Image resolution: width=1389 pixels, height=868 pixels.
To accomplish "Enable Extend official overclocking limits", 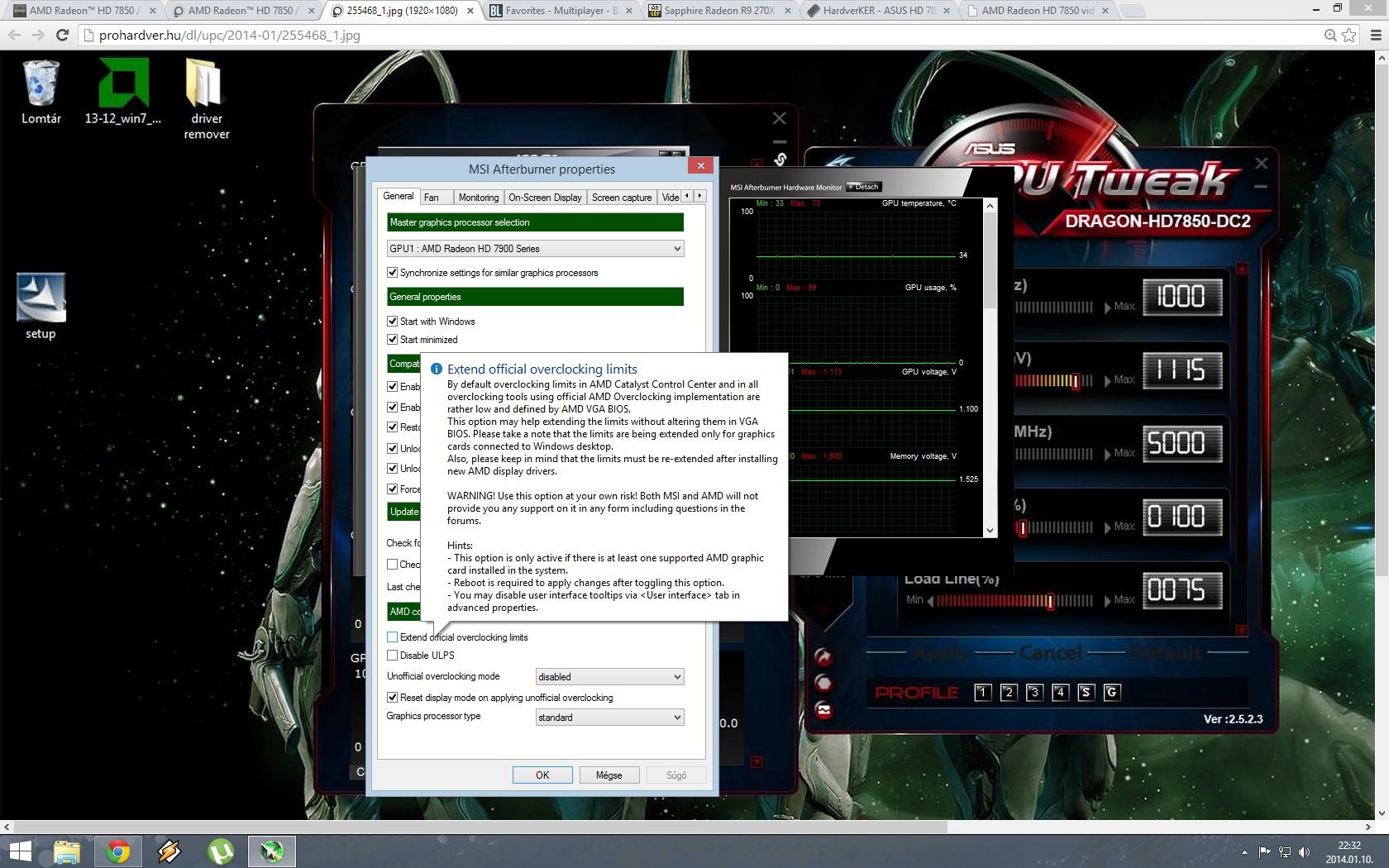I will (x=393, y=637).
